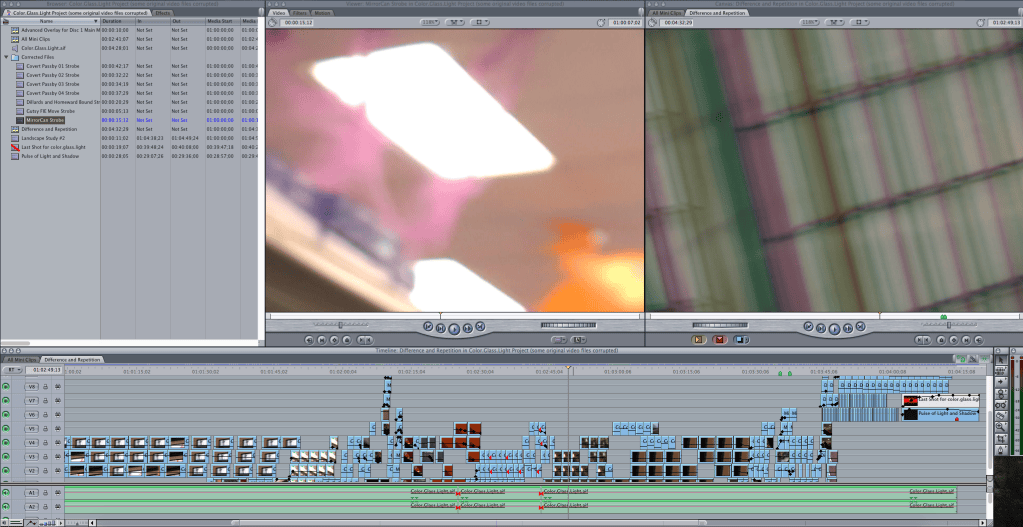The height and width of the screenshot is (527, 1023).
Task: Go to next edit in Canvas
Action: pos(861,326)
